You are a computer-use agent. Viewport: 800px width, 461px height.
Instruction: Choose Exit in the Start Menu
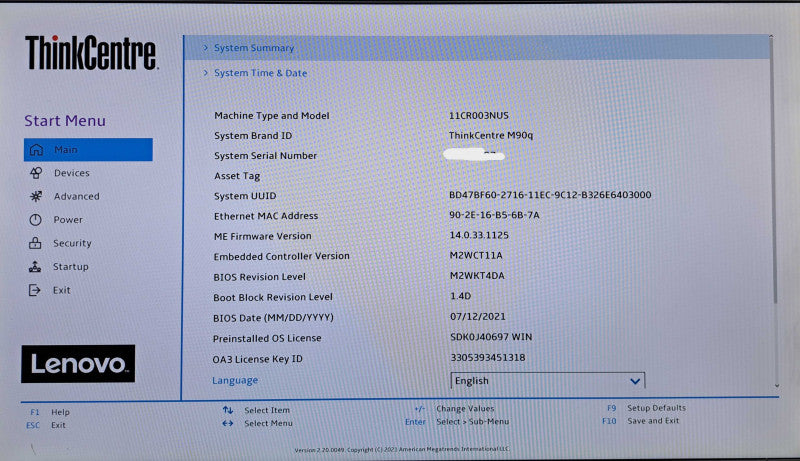[61, 290]
